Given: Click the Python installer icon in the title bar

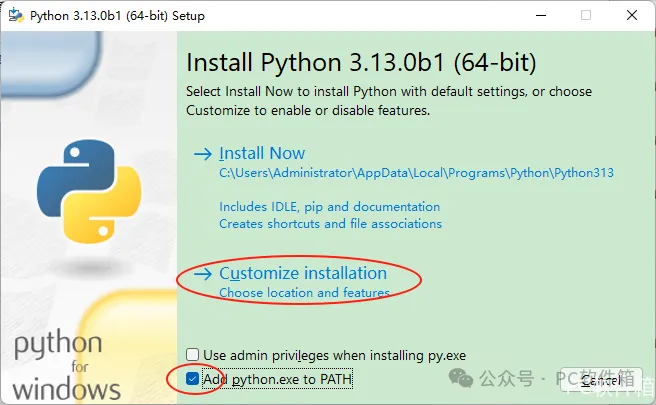Looking at the screenshot, I should (x=16, y=15).
